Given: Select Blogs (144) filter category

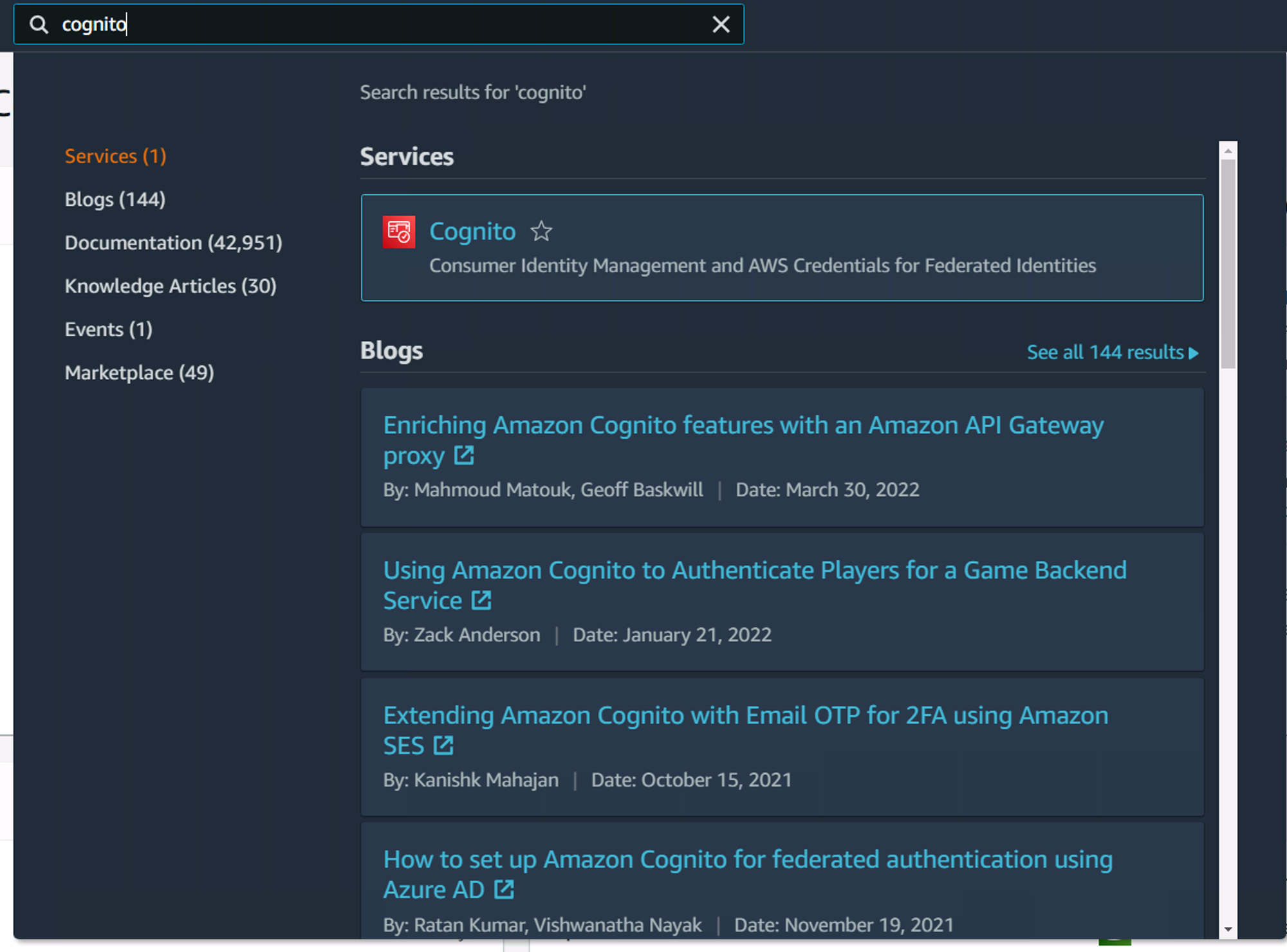Looking at the screenshot, I should coord(115,199).
